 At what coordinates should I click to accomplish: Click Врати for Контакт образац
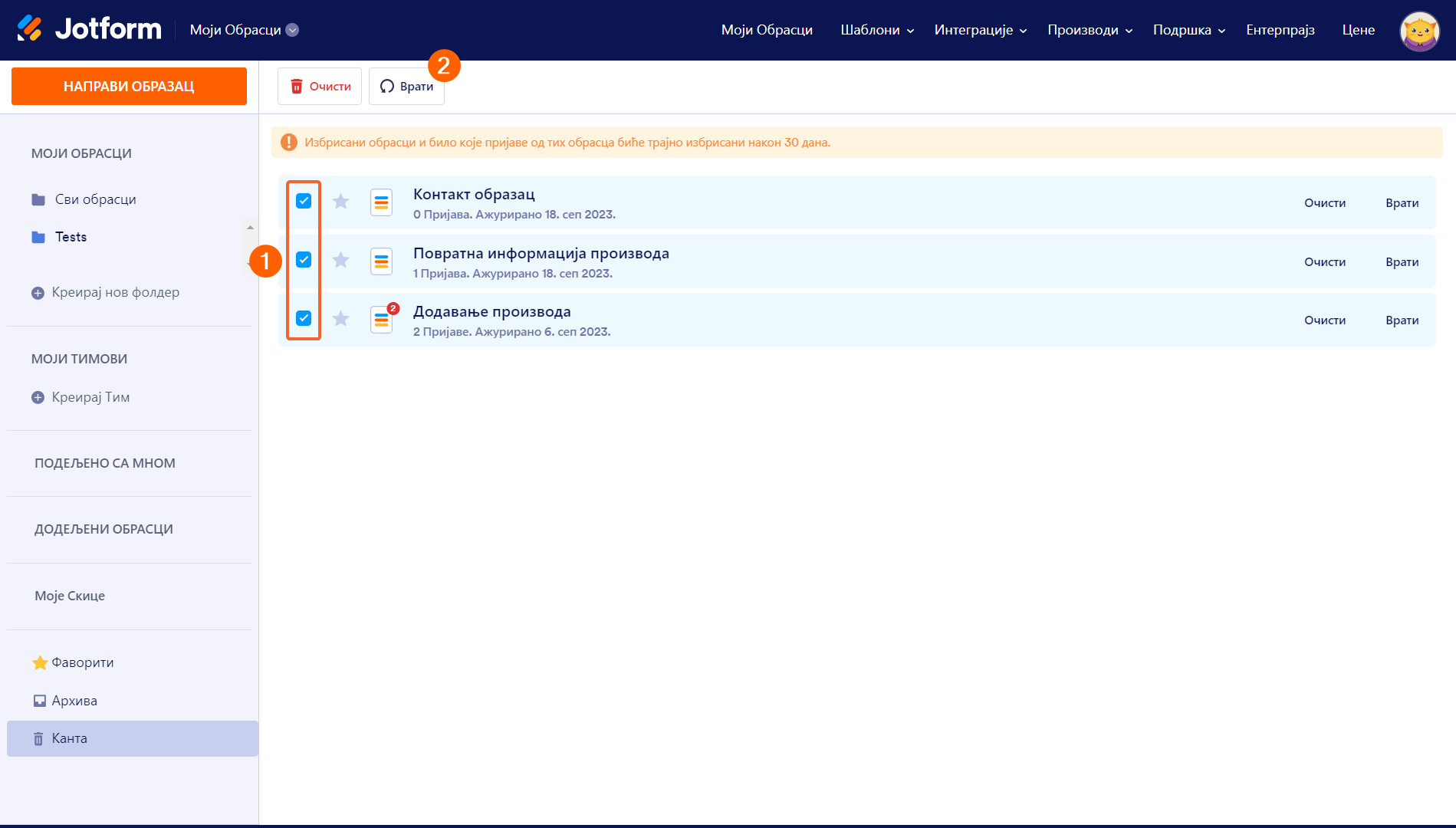[1402, 203]
